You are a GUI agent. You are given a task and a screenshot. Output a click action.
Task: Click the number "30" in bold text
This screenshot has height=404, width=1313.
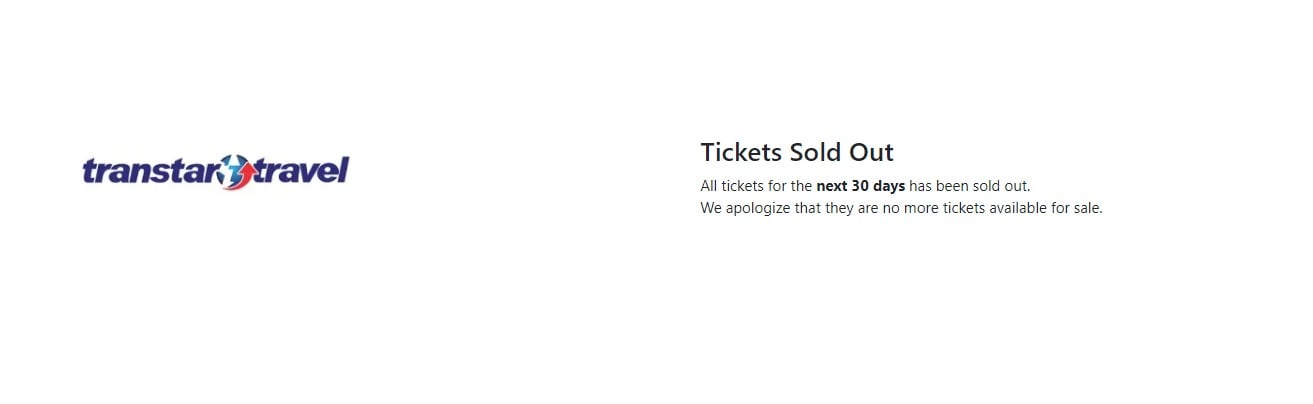(860, 186)
